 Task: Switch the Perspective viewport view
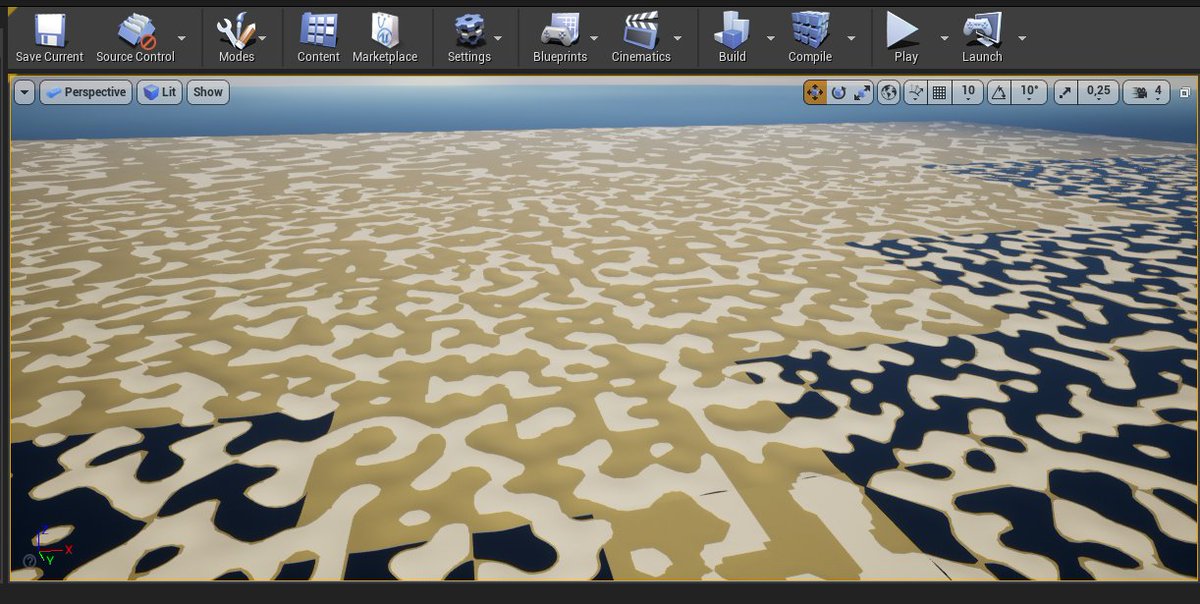86,91
